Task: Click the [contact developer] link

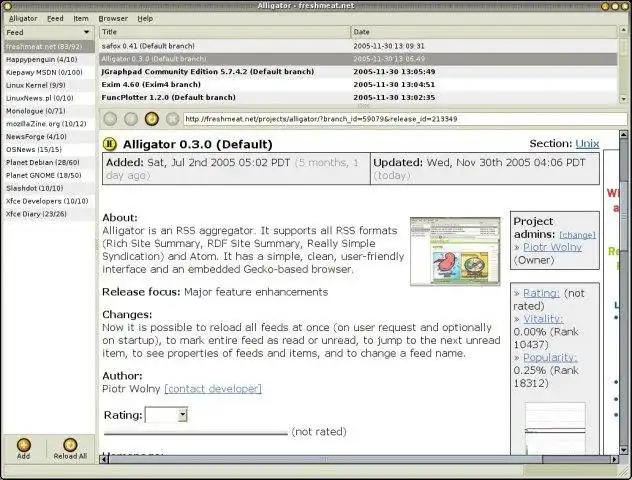Action: pyautogui.click(x=213, y=389)
